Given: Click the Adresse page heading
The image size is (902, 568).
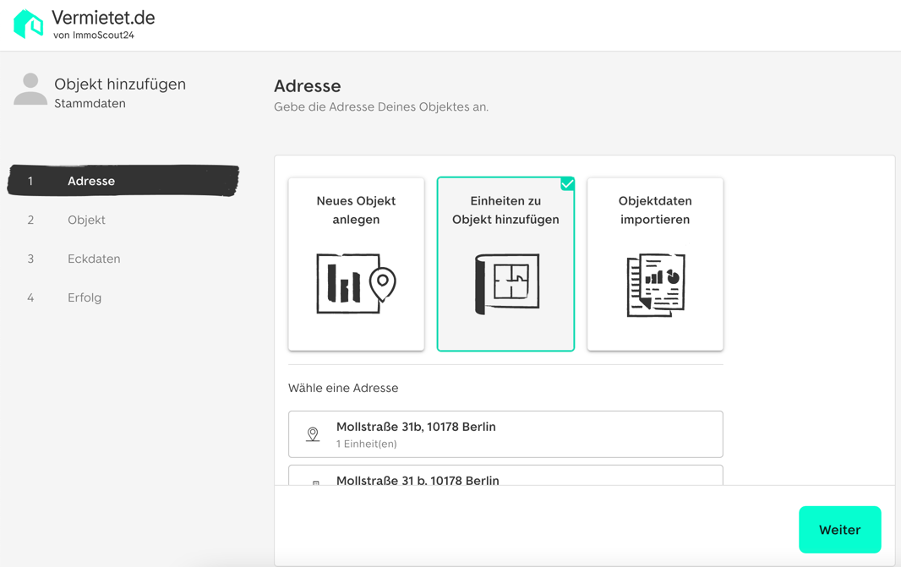Looking at the screenshot, I should 307,86.
